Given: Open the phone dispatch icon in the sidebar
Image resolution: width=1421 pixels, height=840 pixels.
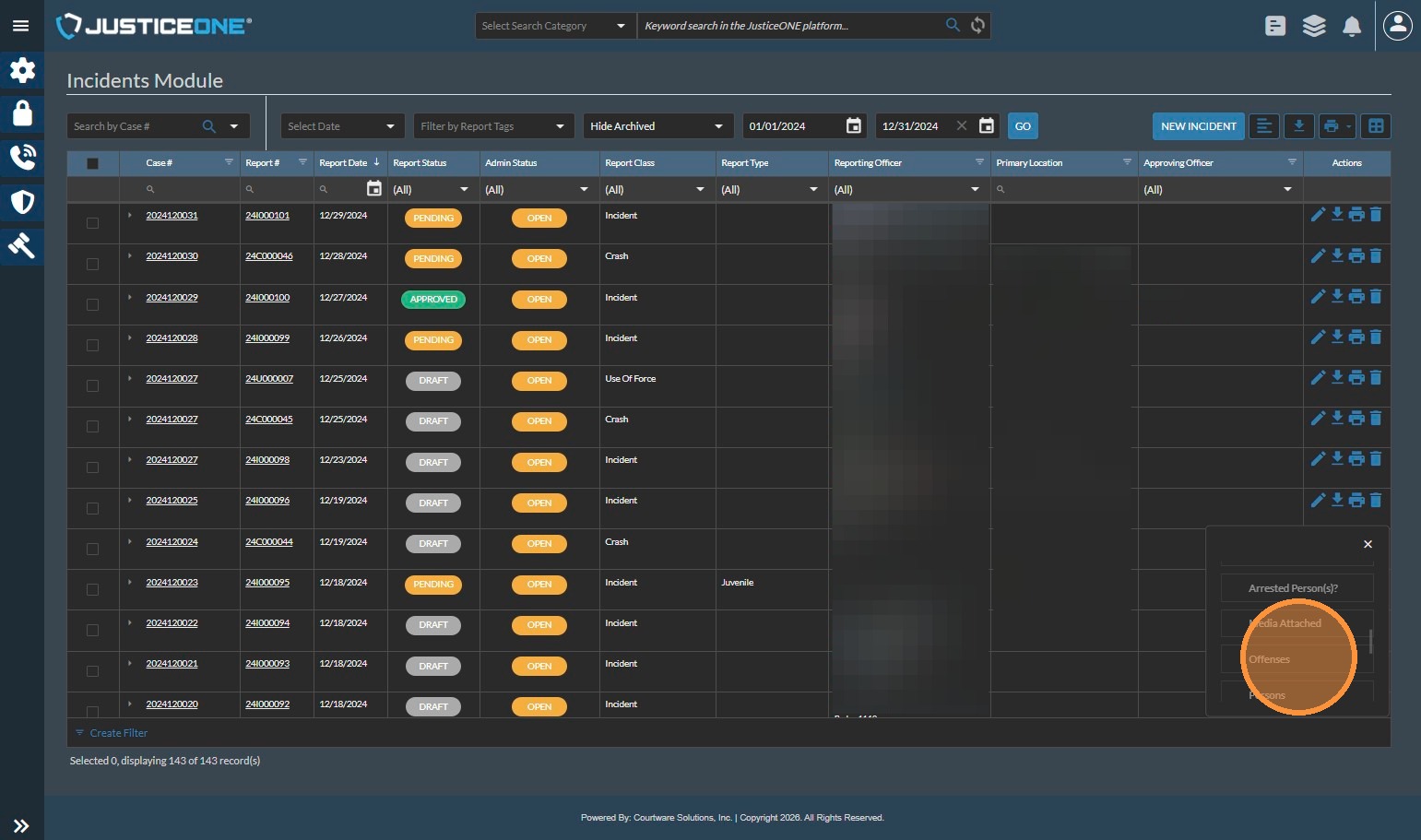Looking at the screenshot, I should pos(22,158).
